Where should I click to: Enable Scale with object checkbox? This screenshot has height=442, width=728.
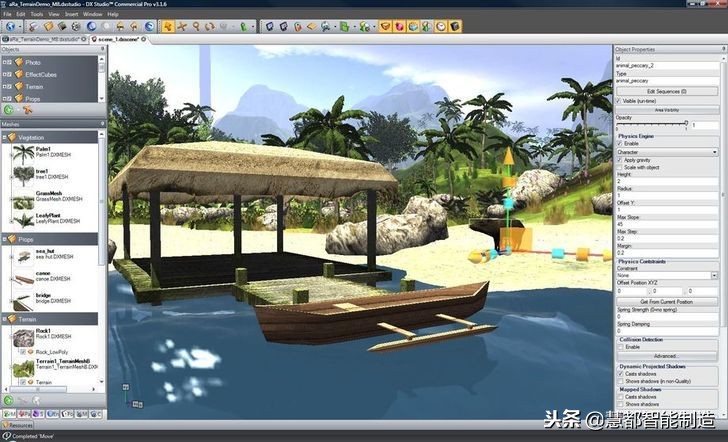619,168
